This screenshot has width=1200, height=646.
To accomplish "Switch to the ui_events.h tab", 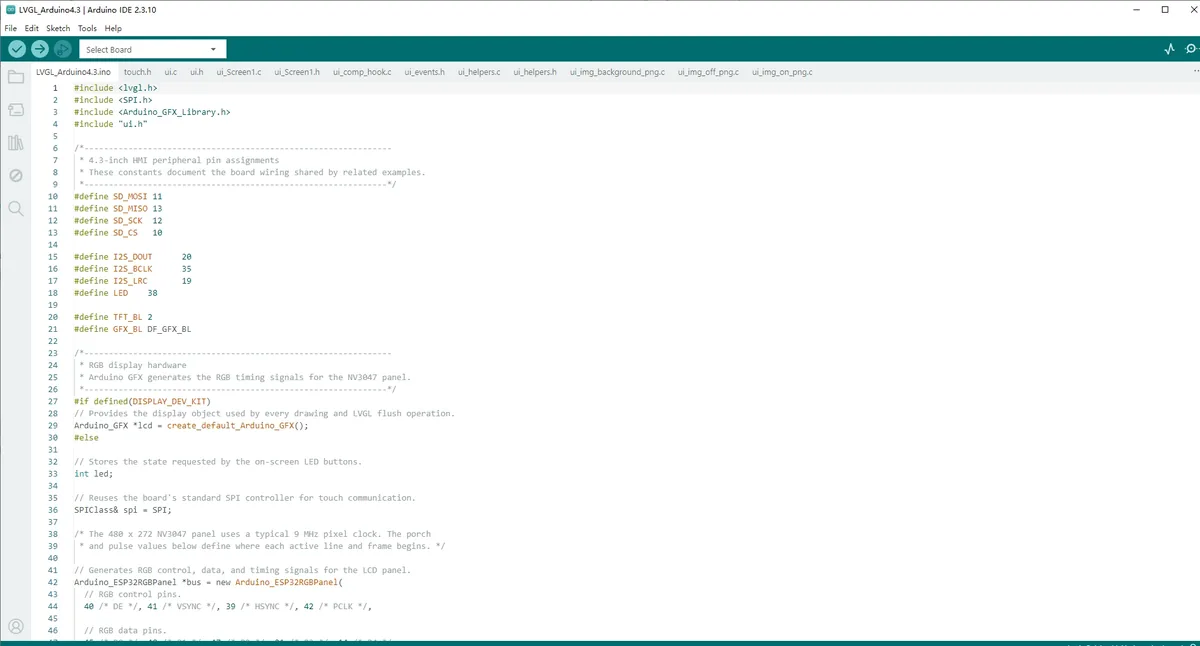I will click(x=425, y=72).
